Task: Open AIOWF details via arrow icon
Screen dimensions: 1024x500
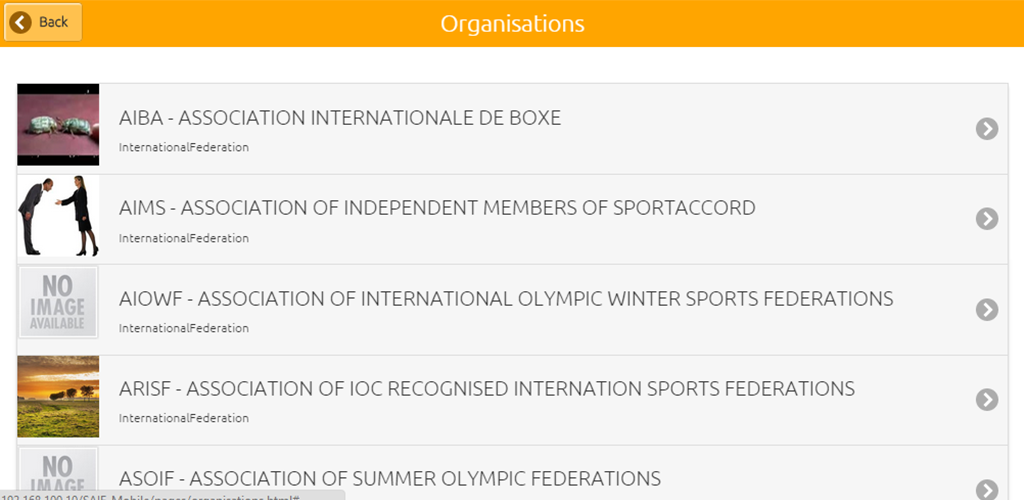Action: click(x=987, y=309)
